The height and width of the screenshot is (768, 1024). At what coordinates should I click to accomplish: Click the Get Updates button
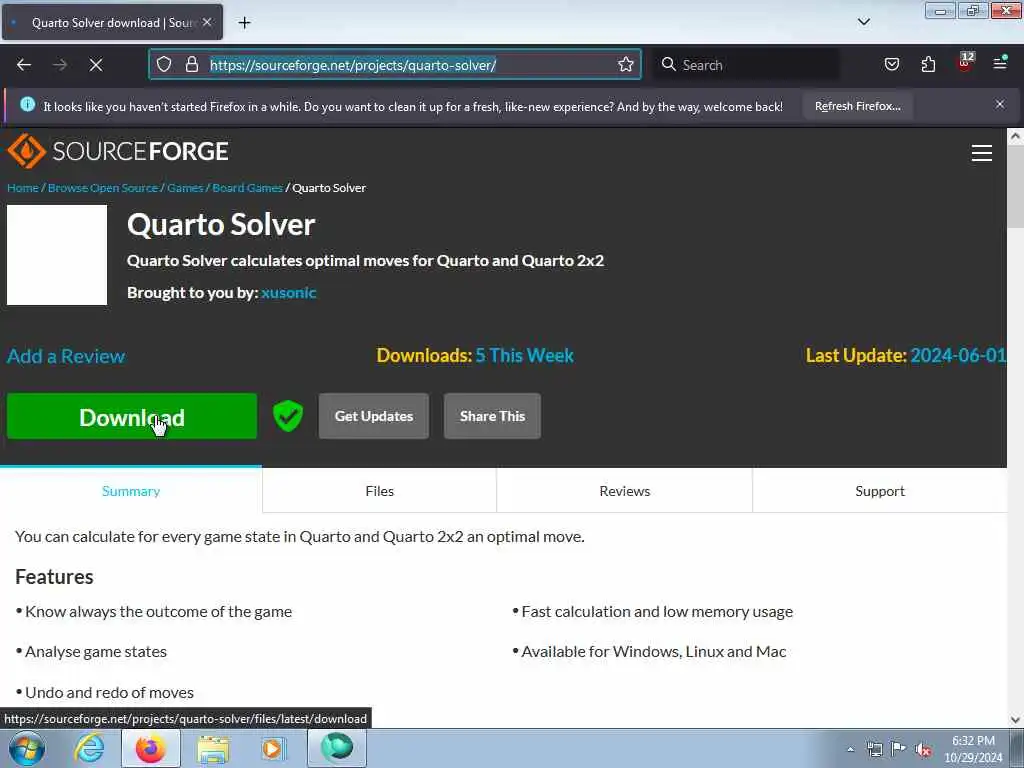374,416
